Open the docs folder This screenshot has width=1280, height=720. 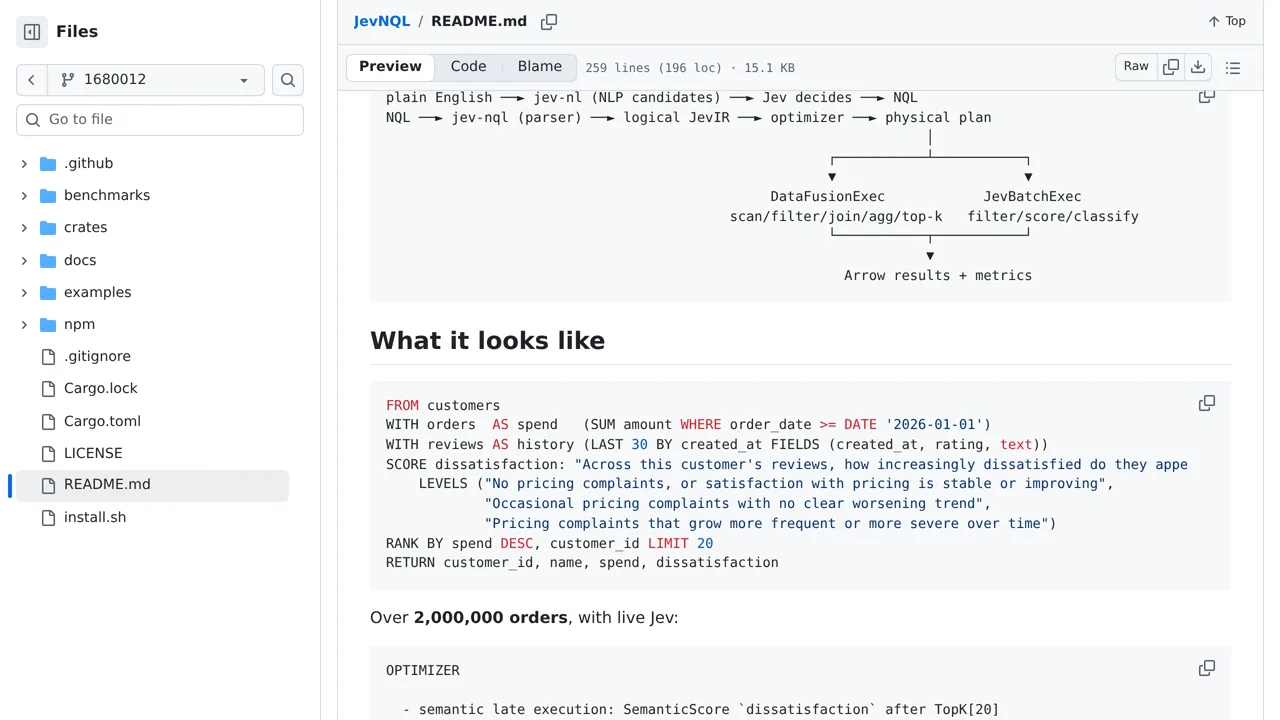coord(80,261)
